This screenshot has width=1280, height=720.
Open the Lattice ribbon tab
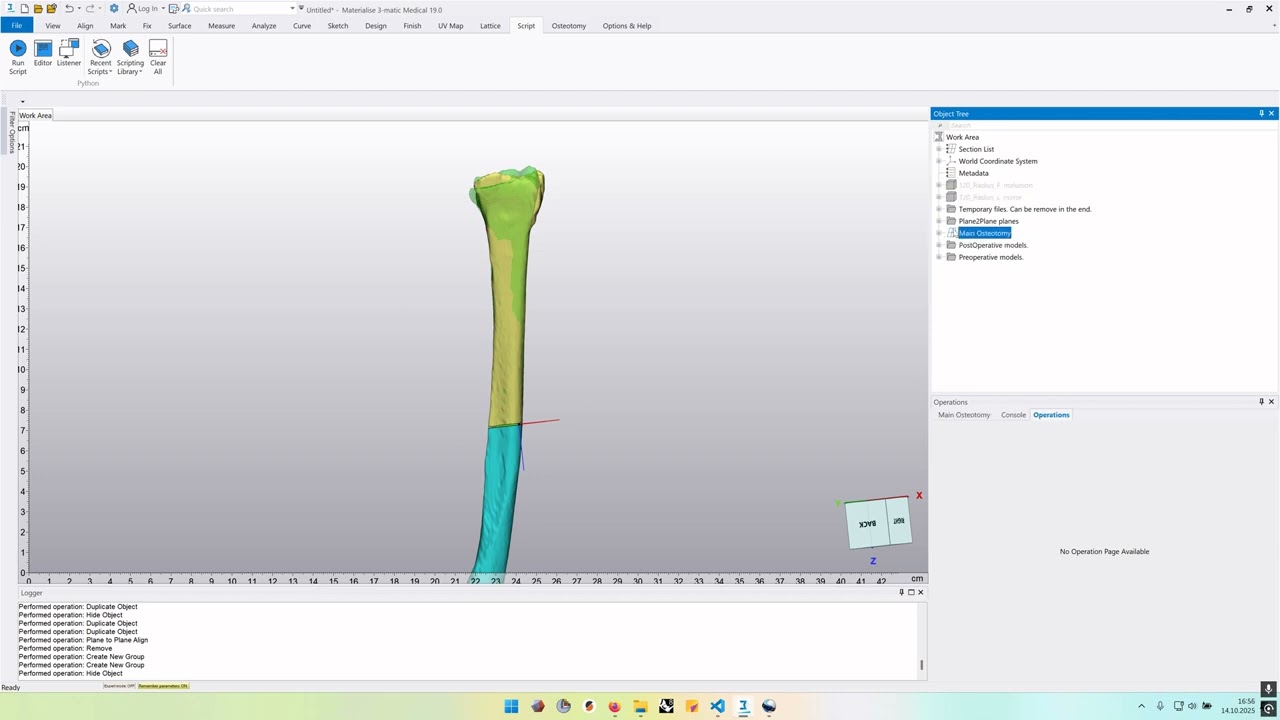coord(490,26)
